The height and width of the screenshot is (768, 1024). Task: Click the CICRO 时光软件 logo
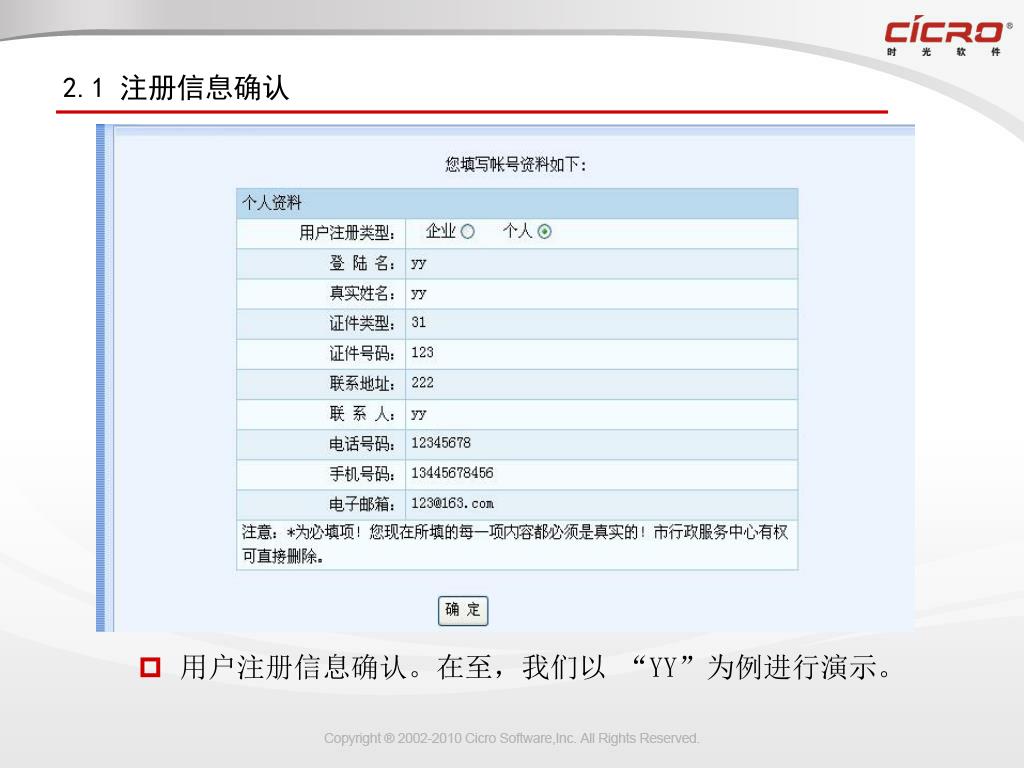948,36
